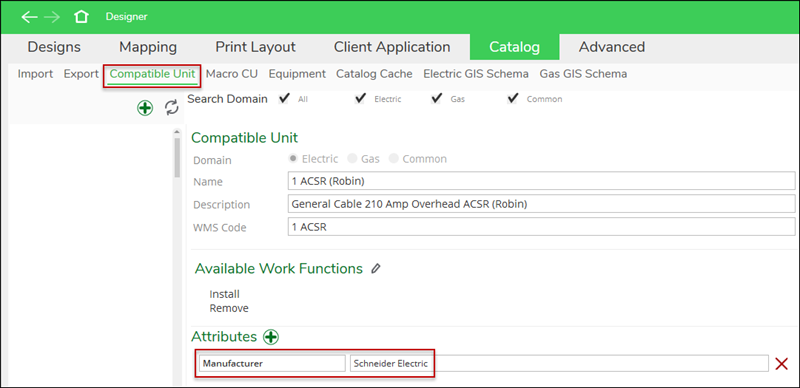The width and height of the screenshot is (800, 388).
Task: Click into the Name field
Action: tap(541, 181)
